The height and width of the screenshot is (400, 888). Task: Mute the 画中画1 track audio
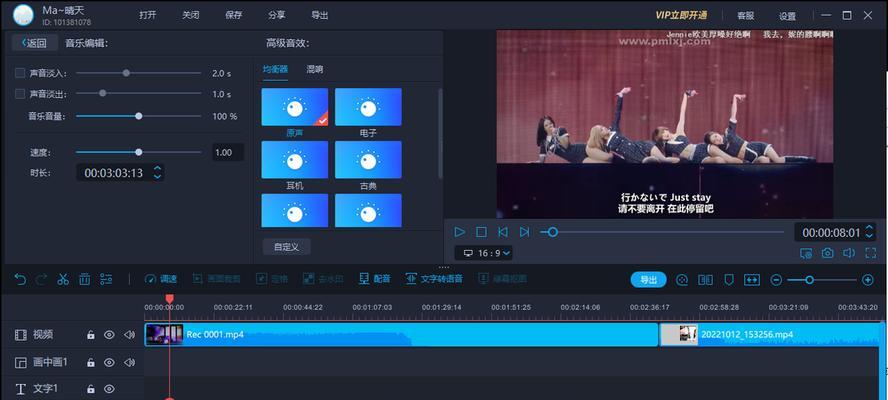(129, 362)
